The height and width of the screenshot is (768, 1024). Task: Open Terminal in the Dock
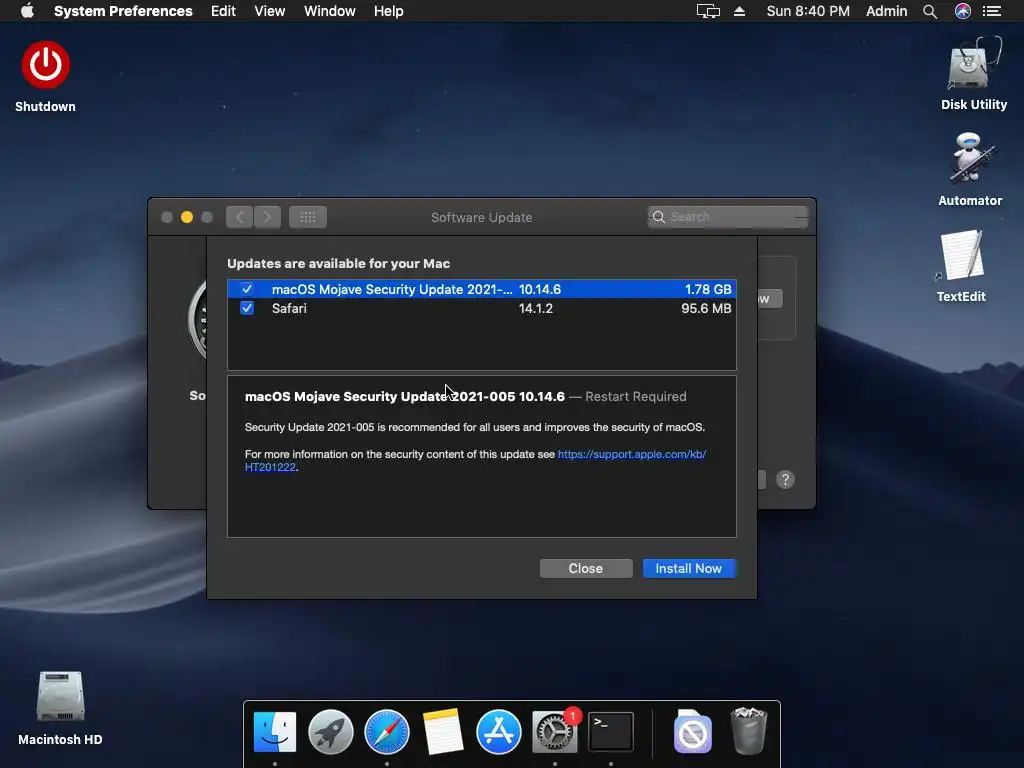pyautogui.click(x=611, y=731)
